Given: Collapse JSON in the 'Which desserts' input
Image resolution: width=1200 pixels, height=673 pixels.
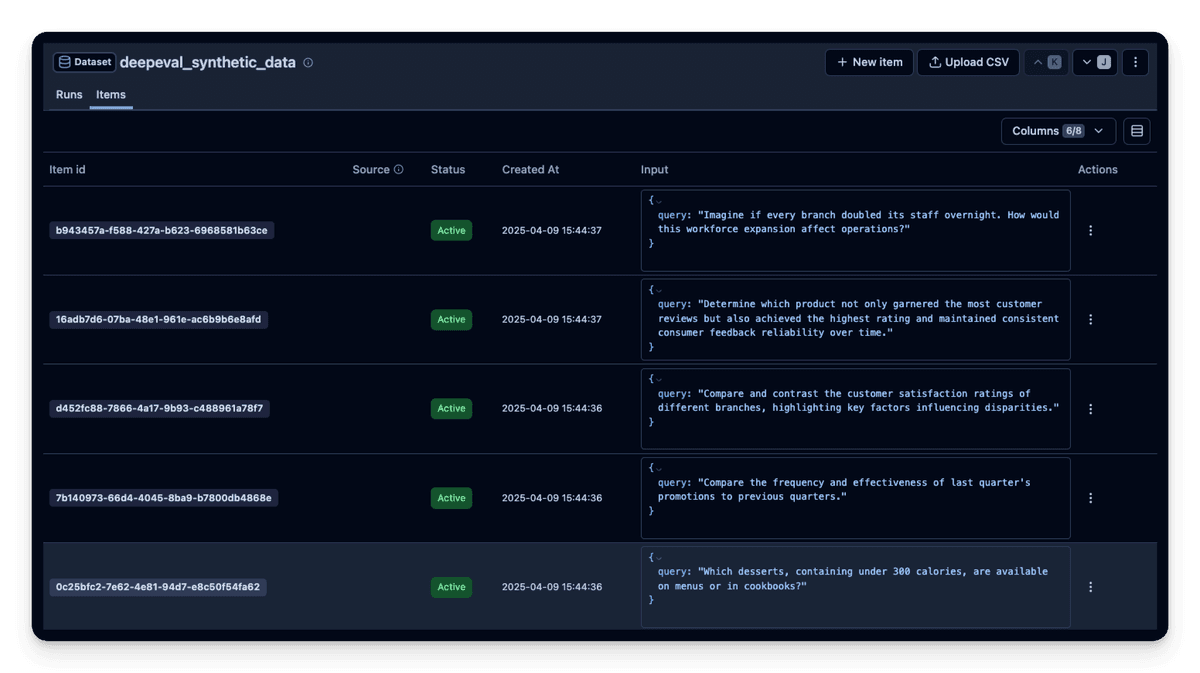Looking at the screenshot, I should 659,557.
